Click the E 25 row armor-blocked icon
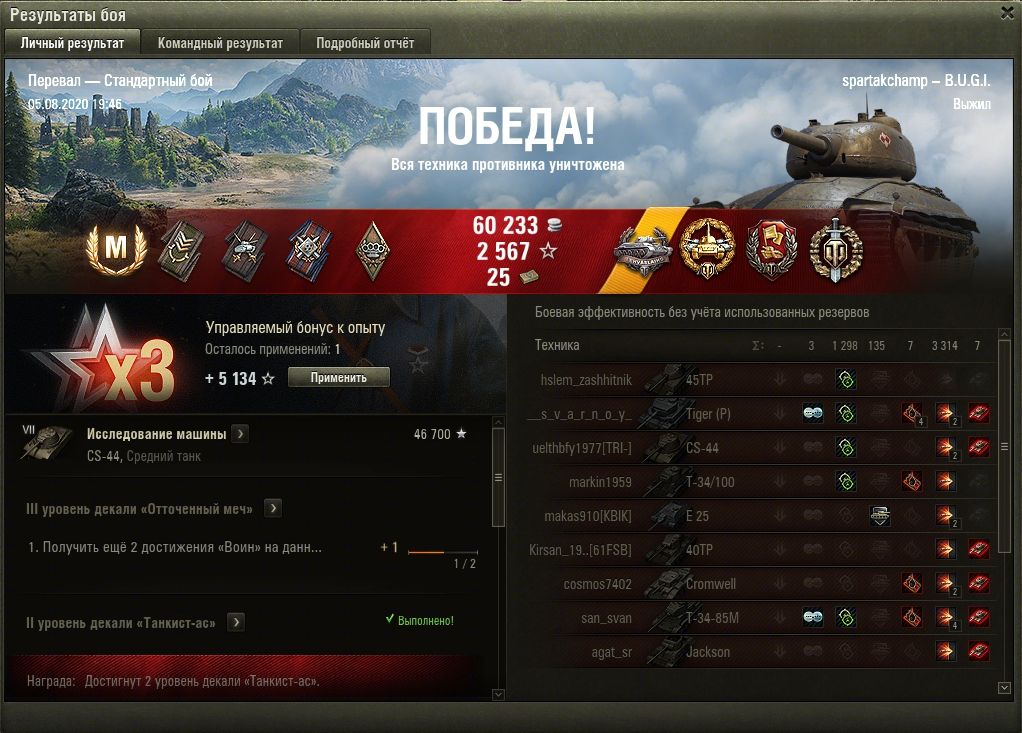 coord(880,516)
